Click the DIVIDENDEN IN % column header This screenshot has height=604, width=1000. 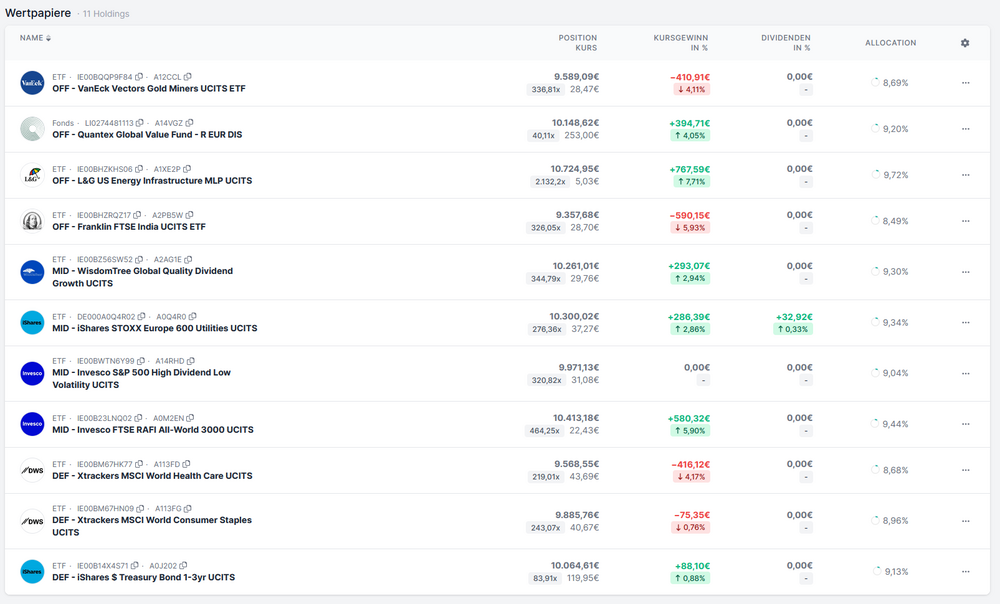(x=786, y=43)
